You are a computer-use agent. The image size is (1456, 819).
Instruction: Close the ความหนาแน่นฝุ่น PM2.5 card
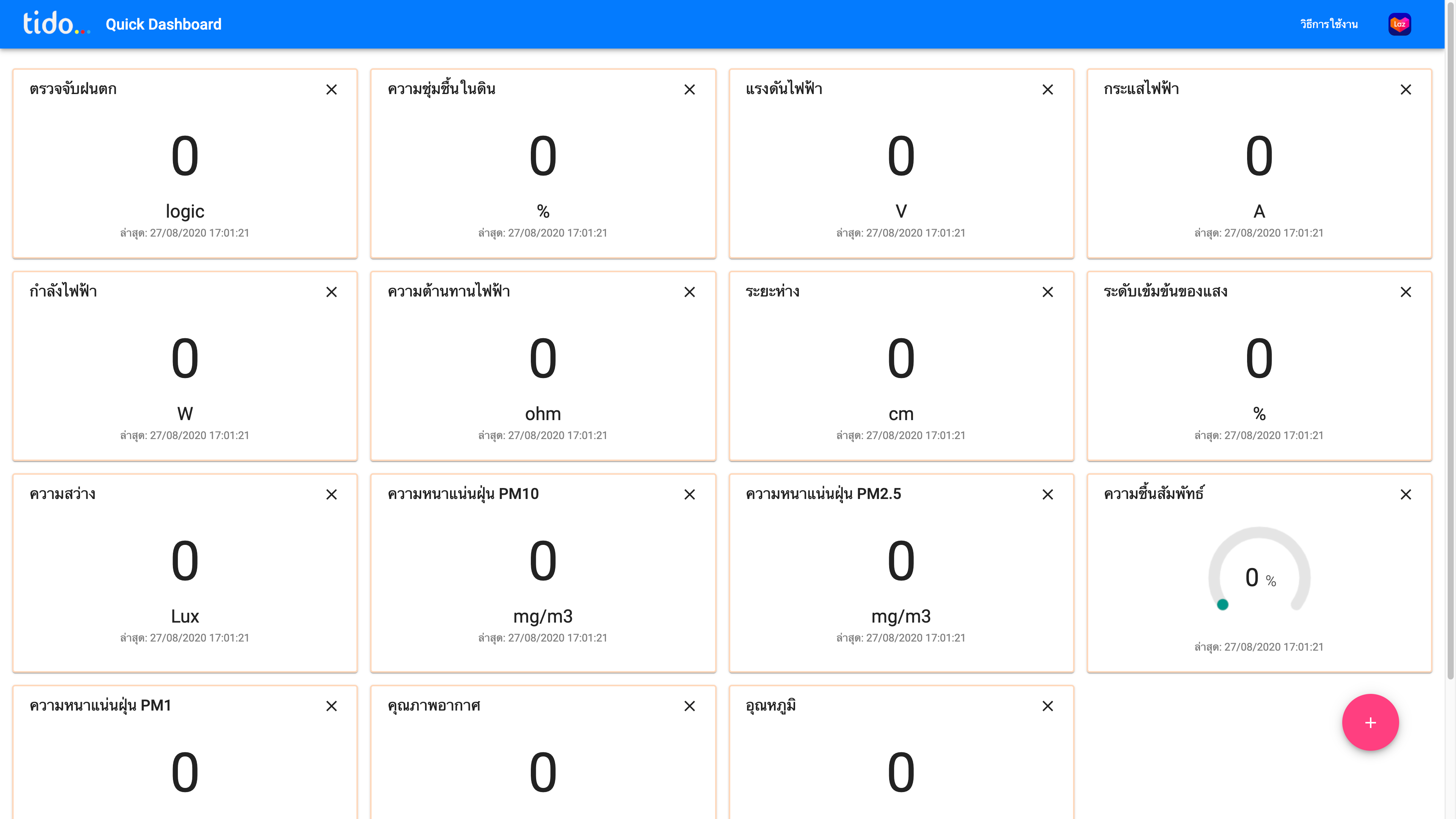[x=1047, y=494]
